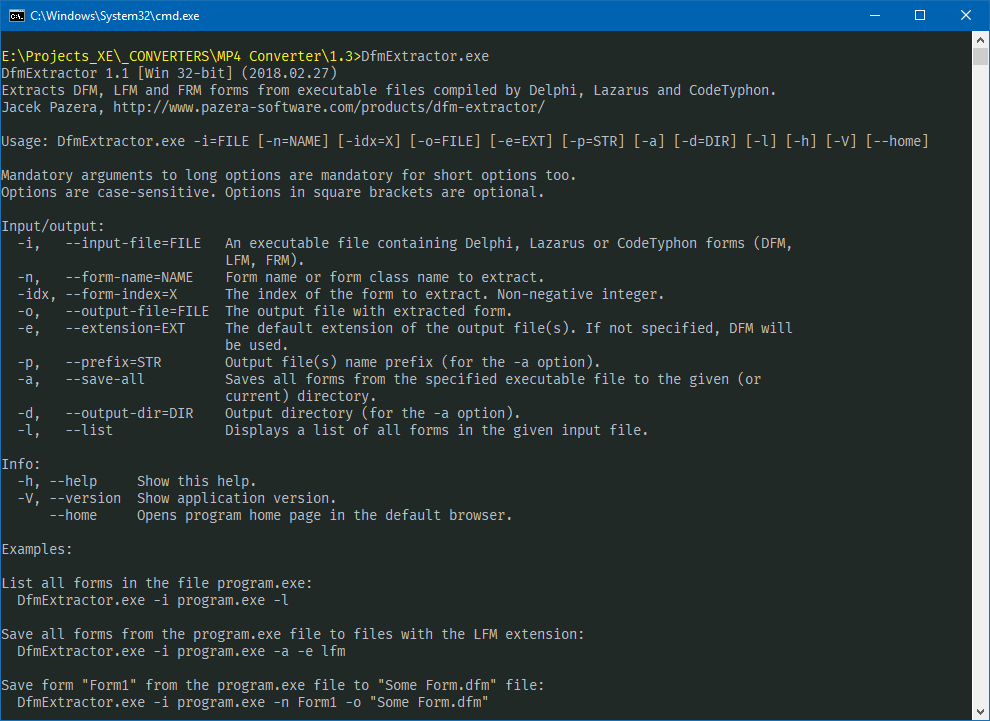
Task: Click 'Mandatory arguments to long options' line
Action: tap(289, 176)
